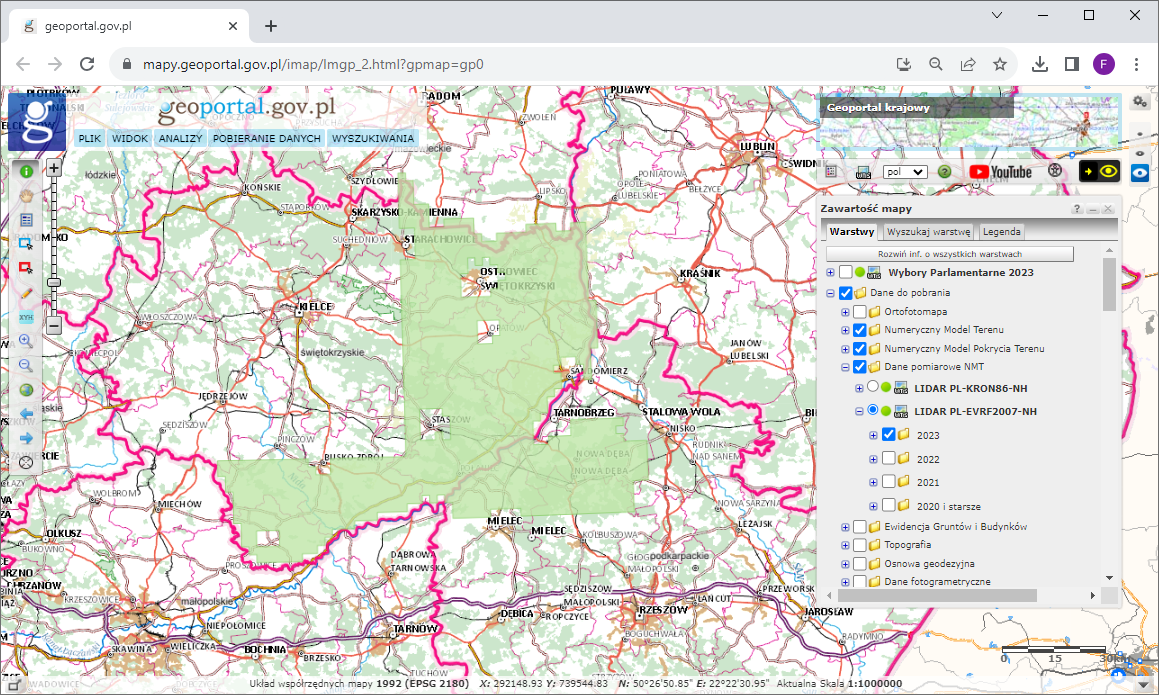Open the YouTube channel link icon
1159x695 pixels.
pos(1000,171)
